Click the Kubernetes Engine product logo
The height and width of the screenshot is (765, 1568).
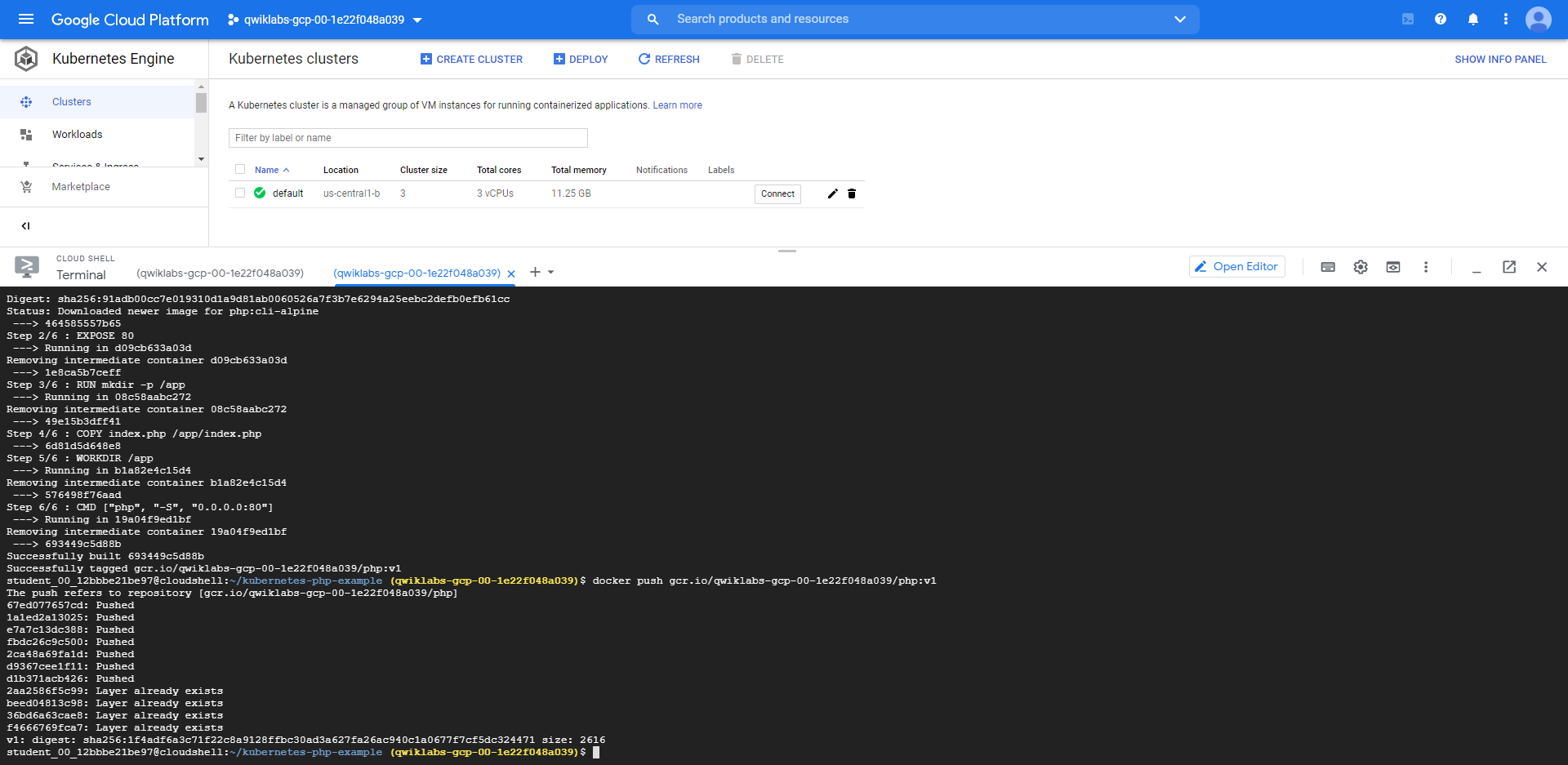(26, 59)
